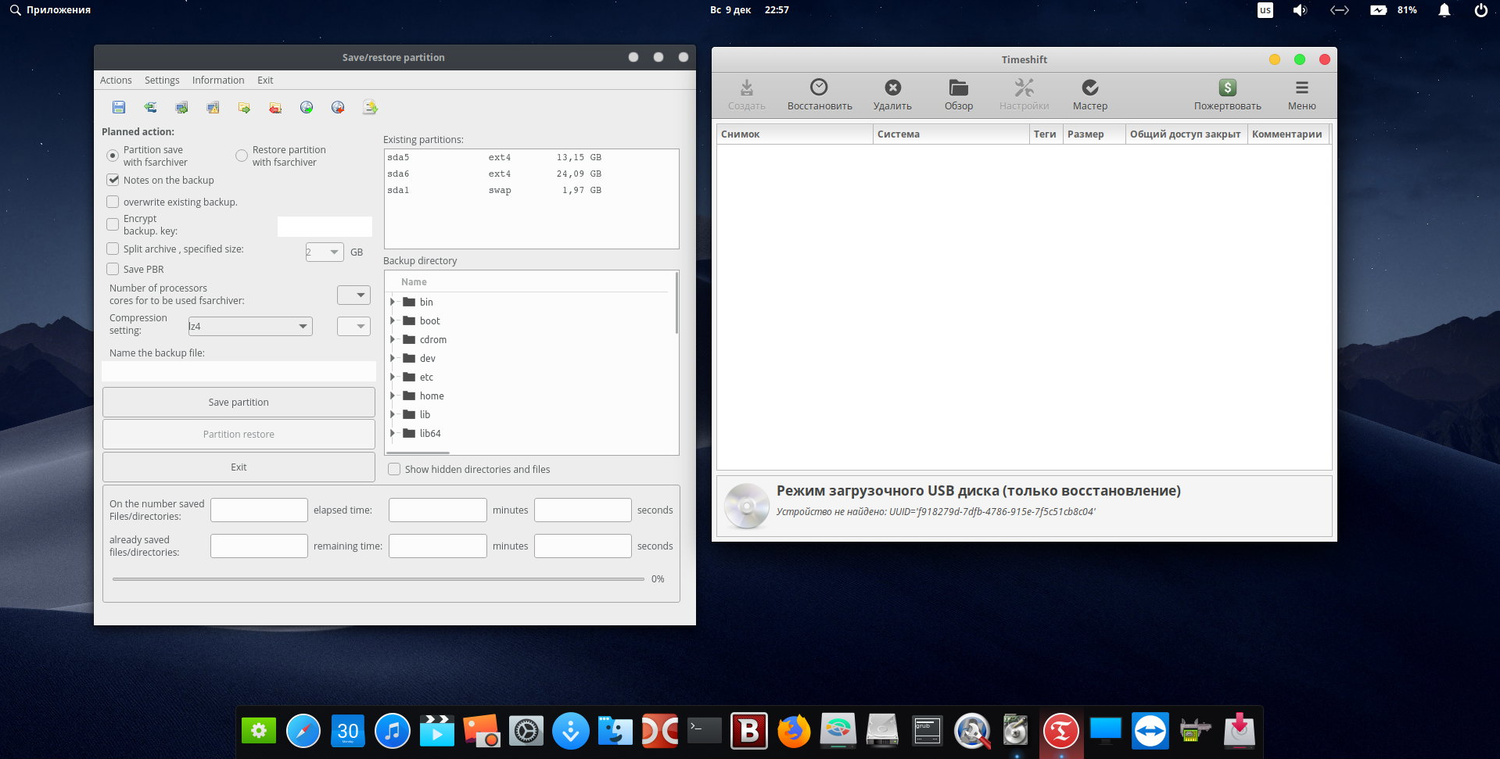Check Show hidden directories and files
This screenshot has height=759, width=1500.
(394, 469)
